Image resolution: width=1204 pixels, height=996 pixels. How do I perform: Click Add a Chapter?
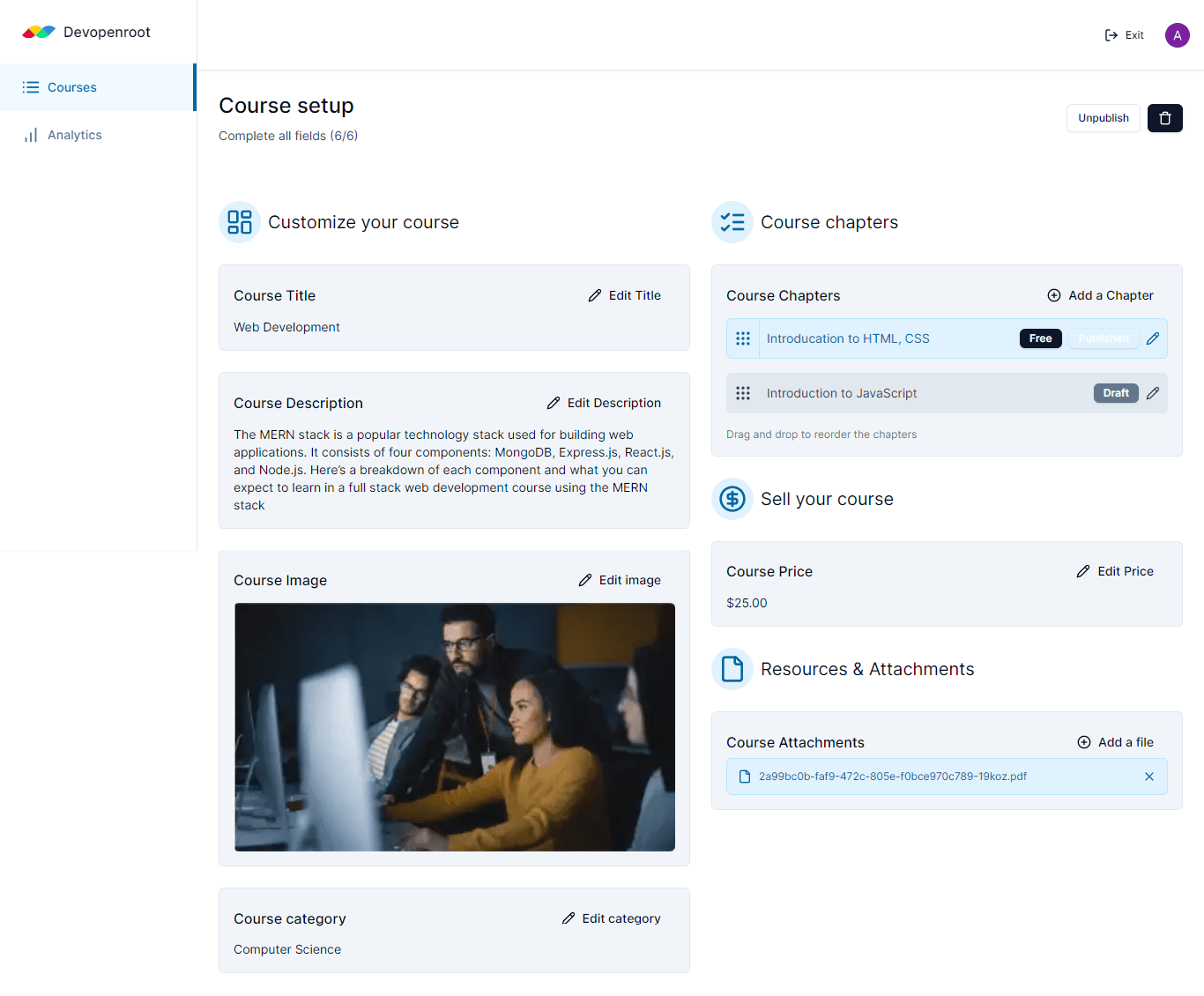point(1100,295)
